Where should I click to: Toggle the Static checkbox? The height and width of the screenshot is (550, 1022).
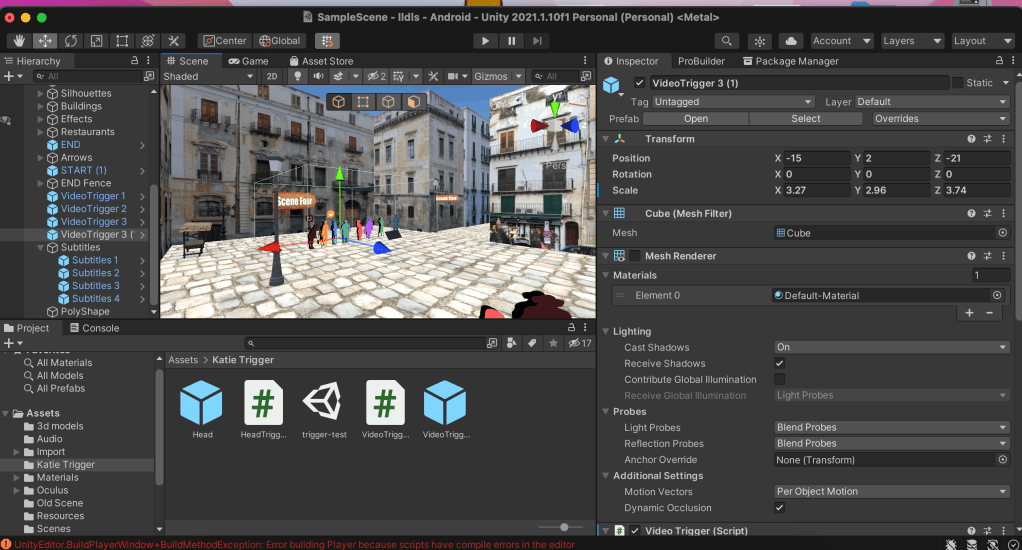coord(957,83)
